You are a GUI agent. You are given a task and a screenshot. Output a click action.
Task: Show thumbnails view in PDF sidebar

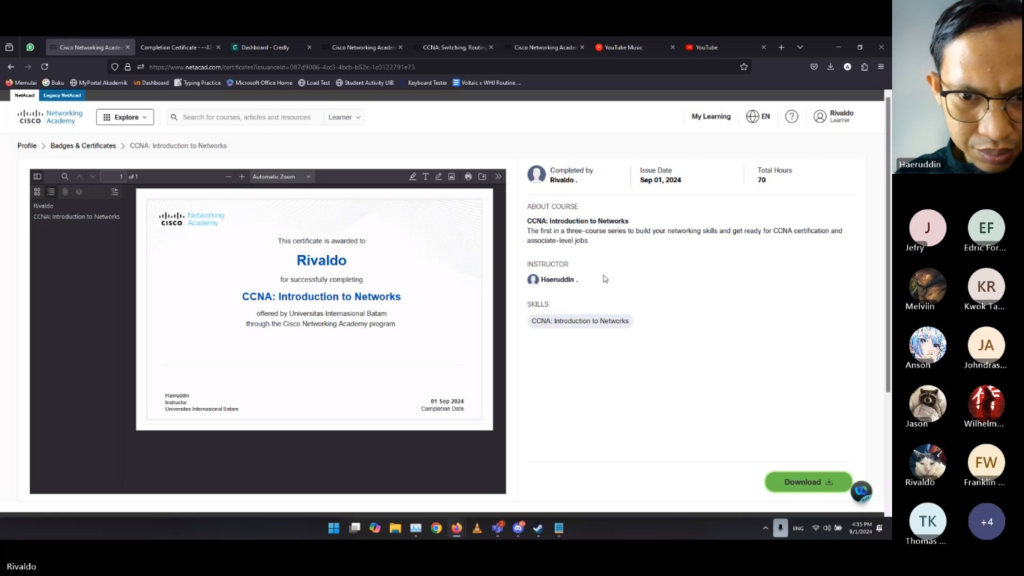point(37,192)
